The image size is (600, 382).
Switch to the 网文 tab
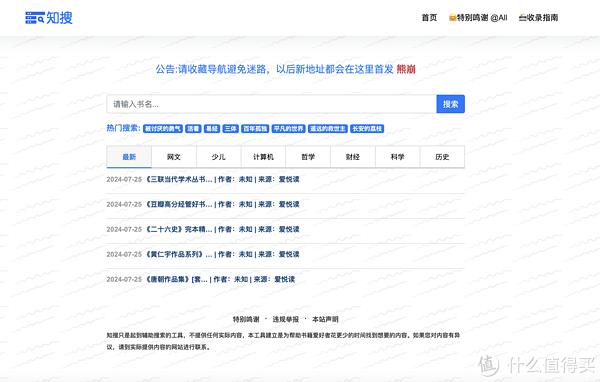click(174, 157)
